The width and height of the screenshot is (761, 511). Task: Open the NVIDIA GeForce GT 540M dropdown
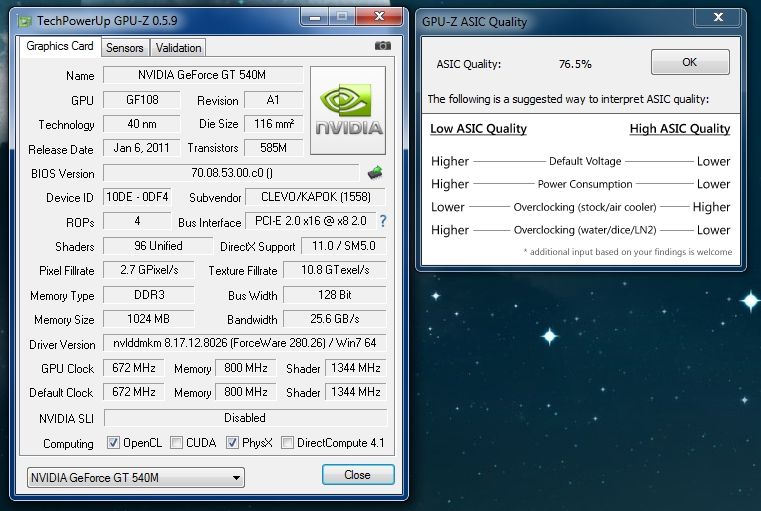(x=136, y=478)
